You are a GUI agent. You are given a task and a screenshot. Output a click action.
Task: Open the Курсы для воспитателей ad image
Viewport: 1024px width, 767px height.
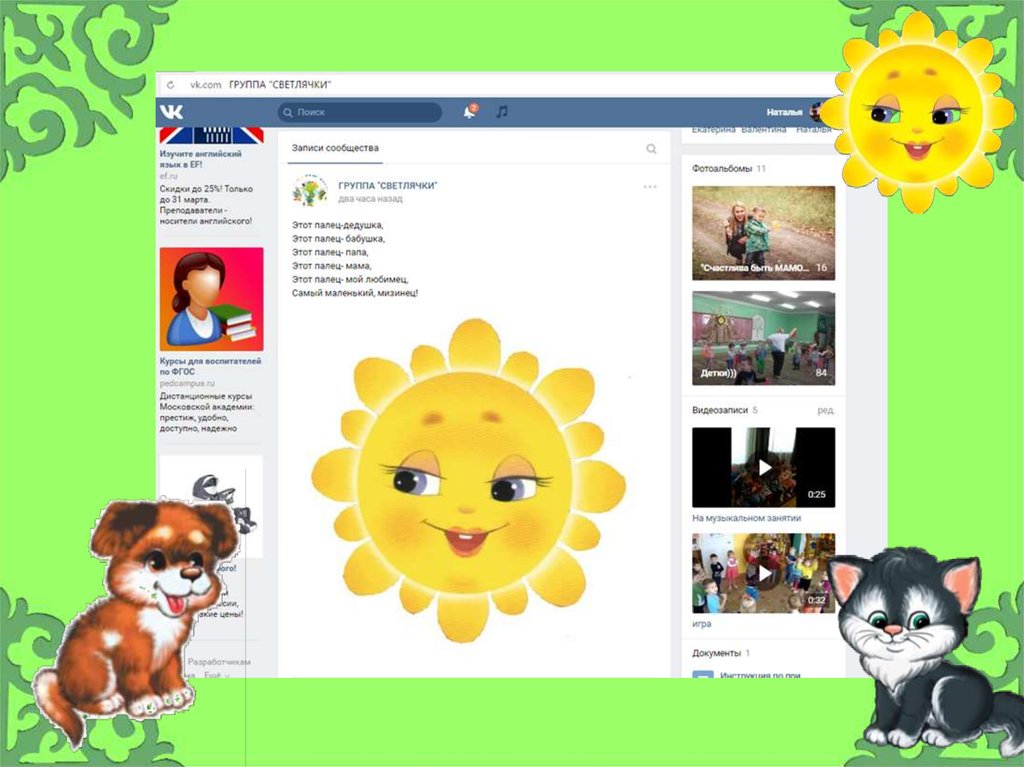click(211, 299)
